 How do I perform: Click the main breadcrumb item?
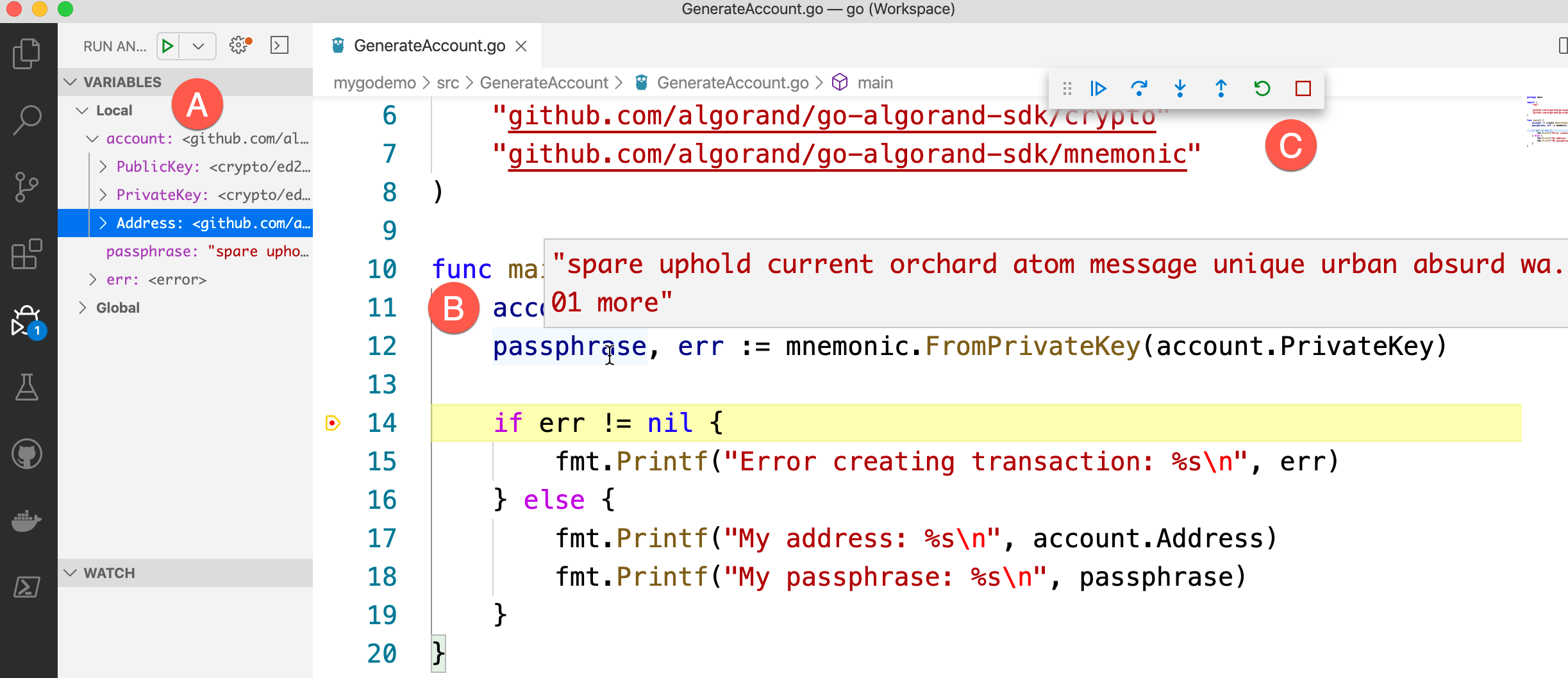[x=874, y=82]
